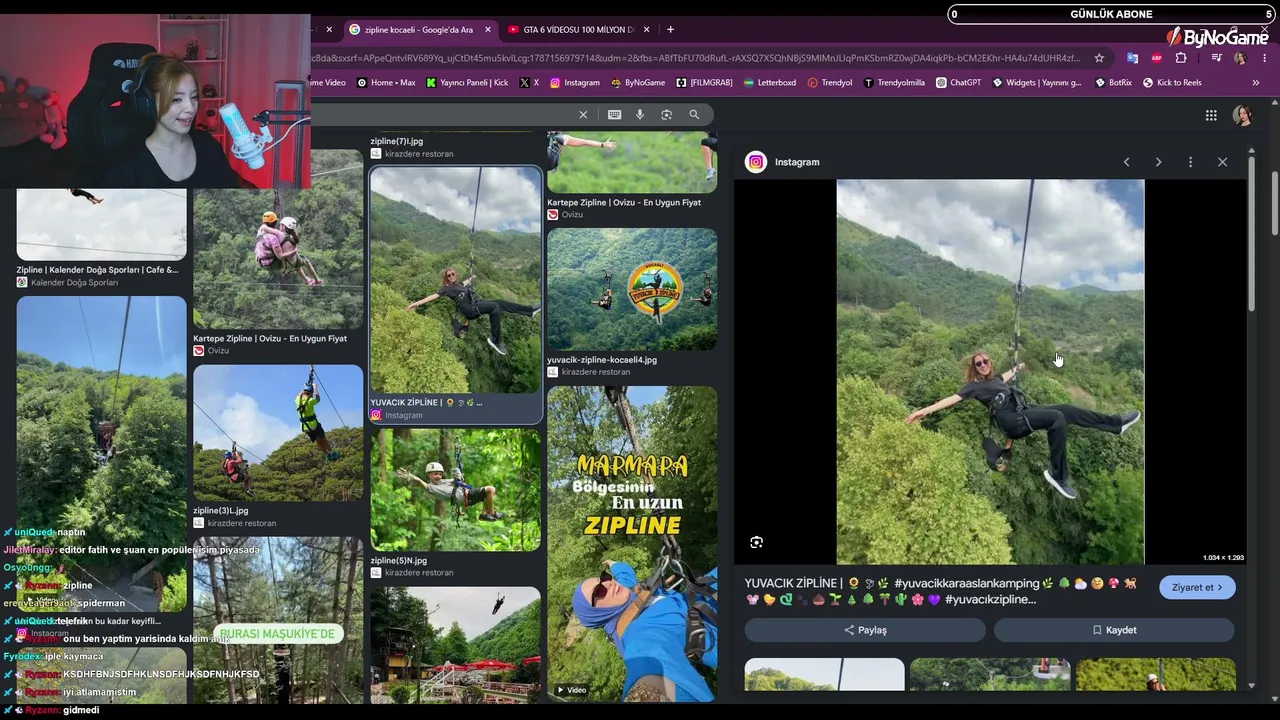Open the [FILMGRAB] bookmark
Image resolution: width=1280 pixels, height=720 pixels.
click(x=705, y=83)
